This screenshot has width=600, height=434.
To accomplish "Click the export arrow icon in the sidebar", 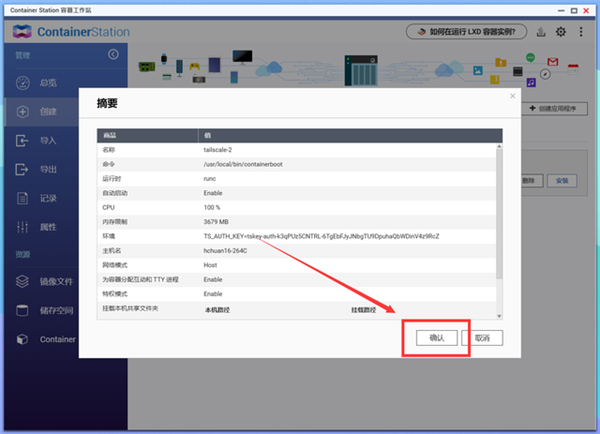I will pyautogui.click(x=22, y=169).
